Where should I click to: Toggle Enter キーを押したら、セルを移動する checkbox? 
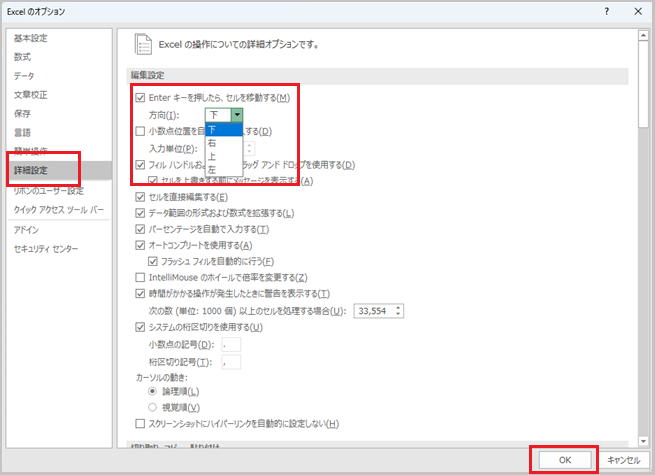[x=140, y=98]
